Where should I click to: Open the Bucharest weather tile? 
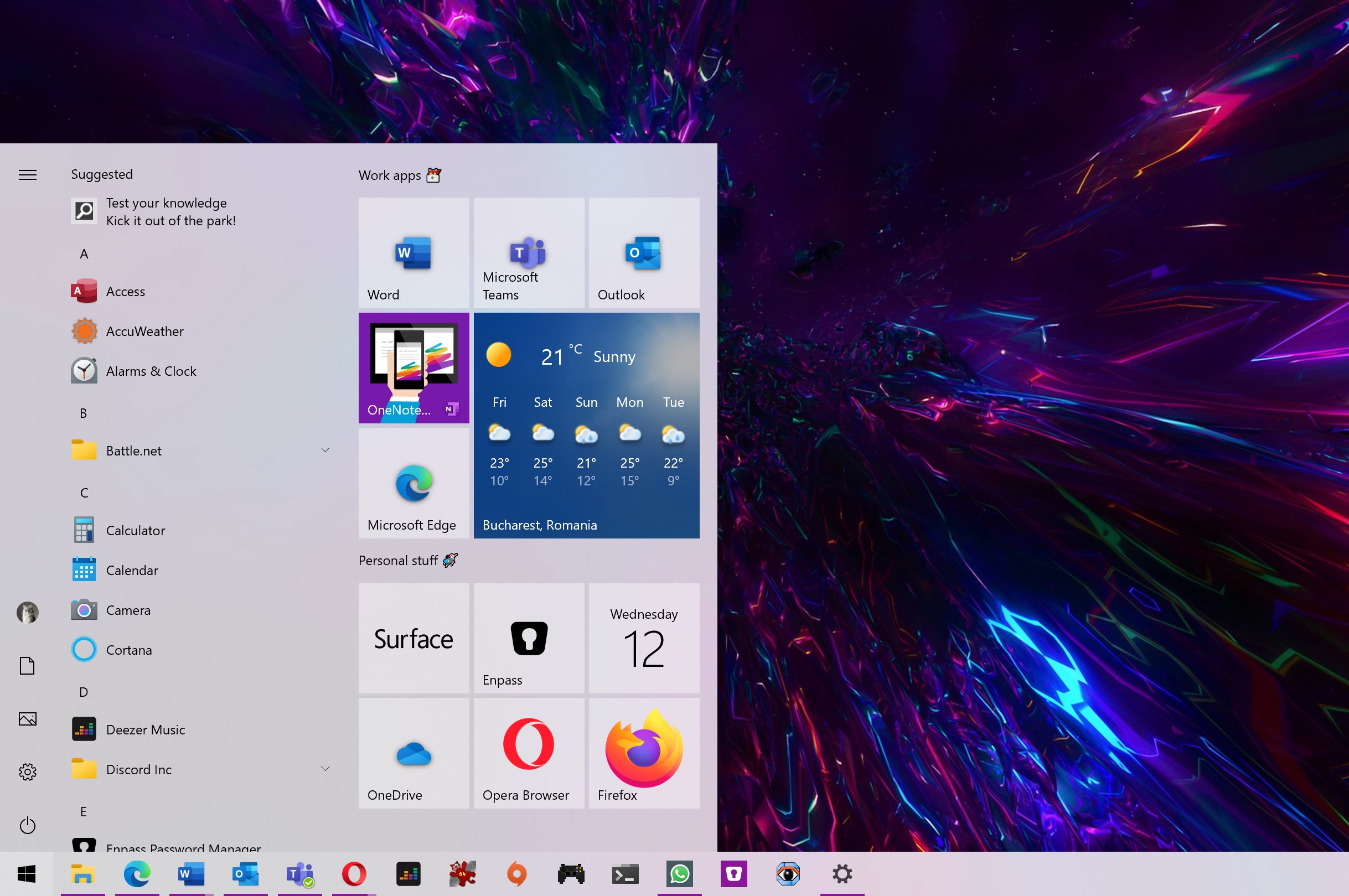(x=586, y=425)
